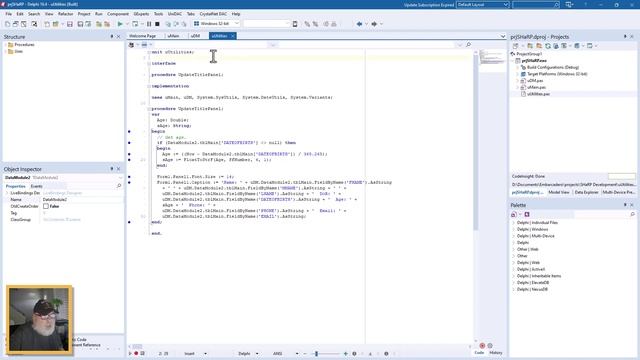Open the Data Explorer tab

(587, 192)
